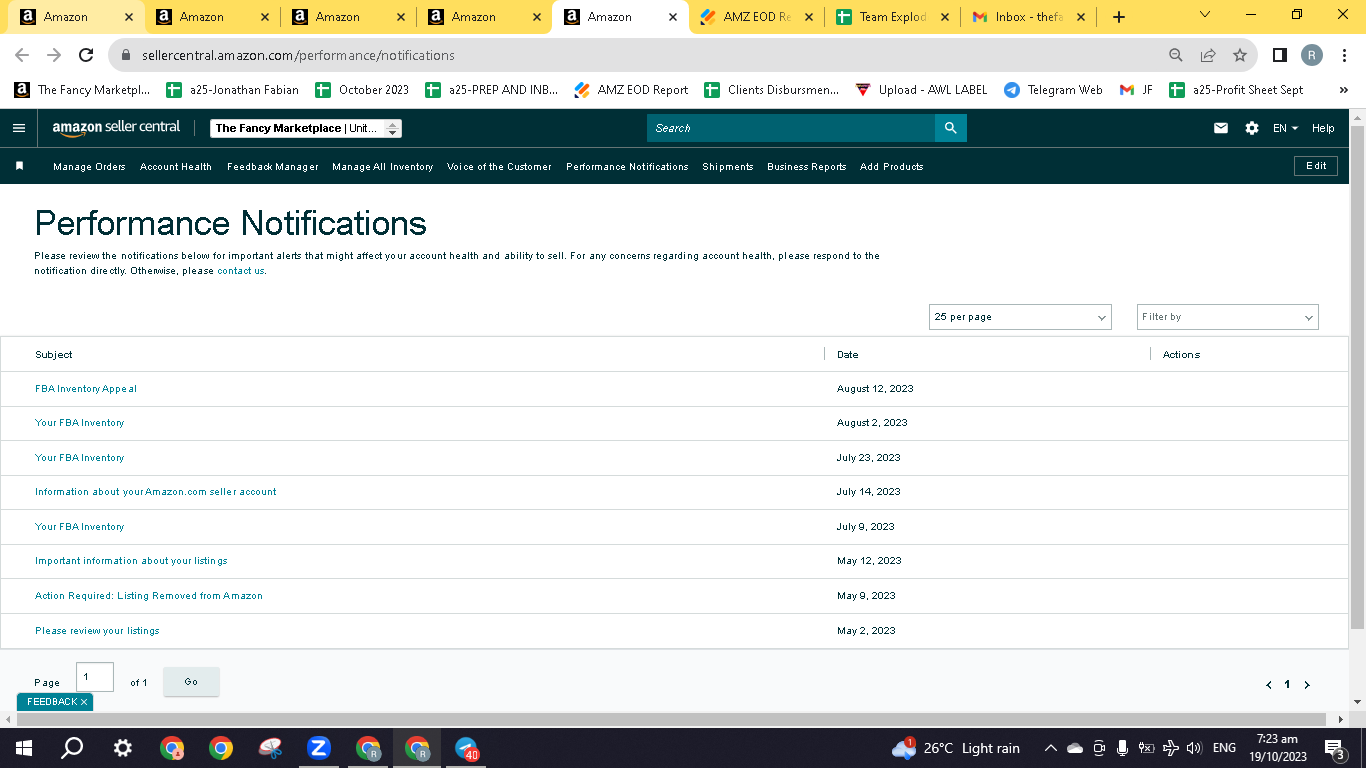Click the OneDrive cloud icon in the system tray

1075,748
